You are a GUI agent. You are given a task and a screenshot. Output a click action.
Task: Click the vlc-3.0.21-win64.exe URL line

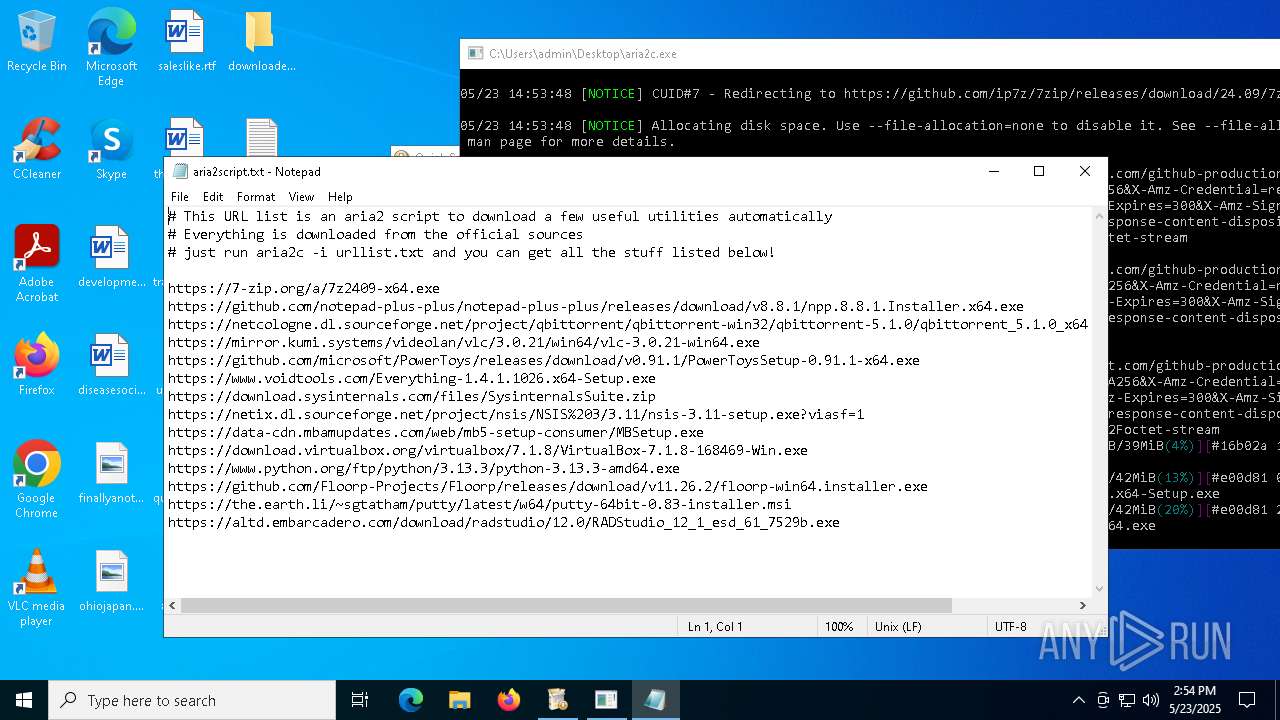[464, 342]
